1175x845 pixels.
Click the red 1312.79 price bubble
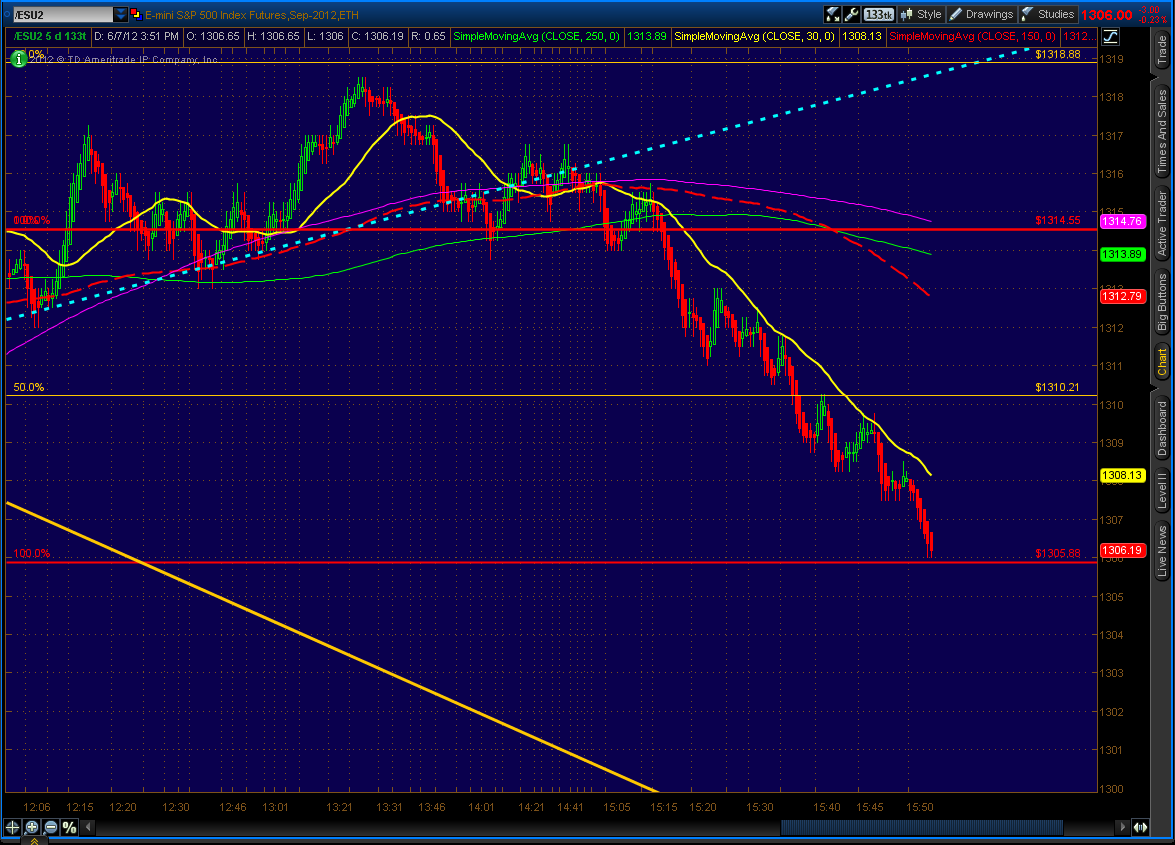tap(1123, 296)
